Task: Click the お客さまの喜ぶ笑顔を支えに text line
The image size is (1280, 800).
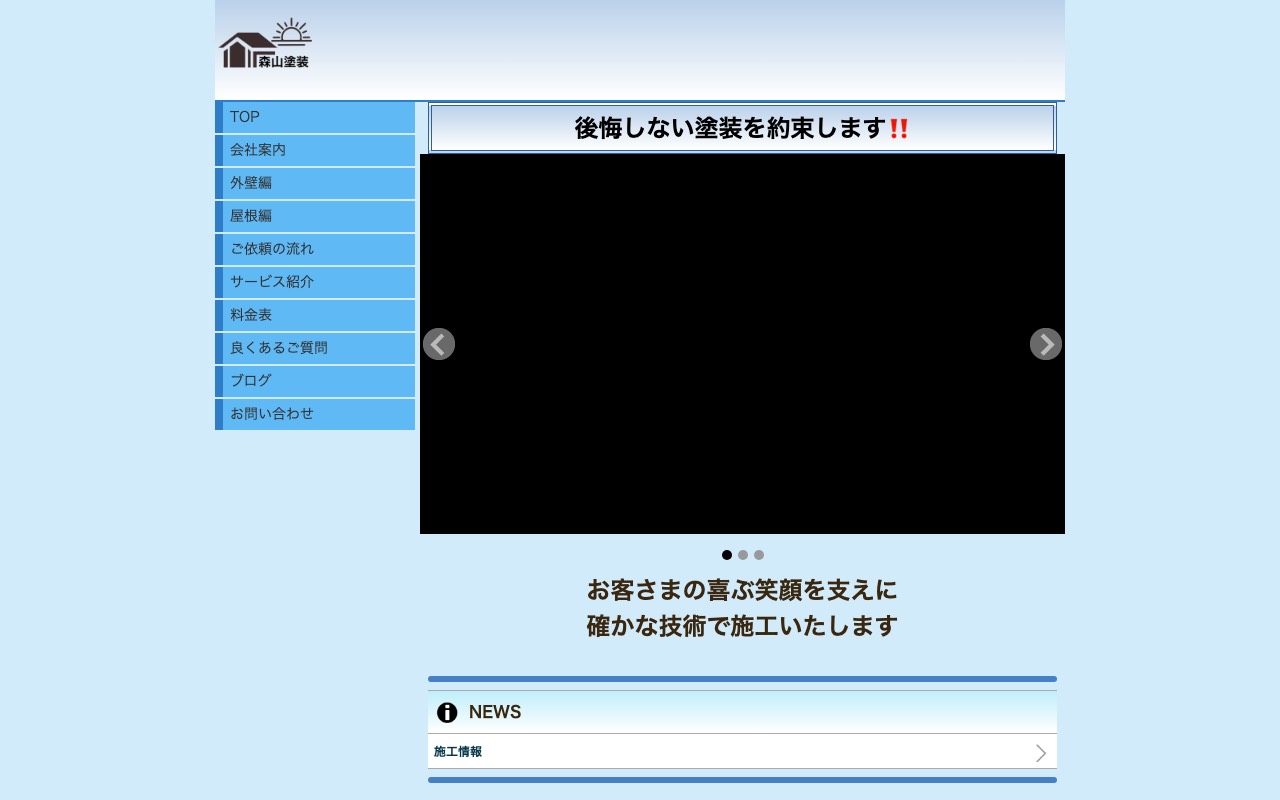Action: tap(742, 590)
